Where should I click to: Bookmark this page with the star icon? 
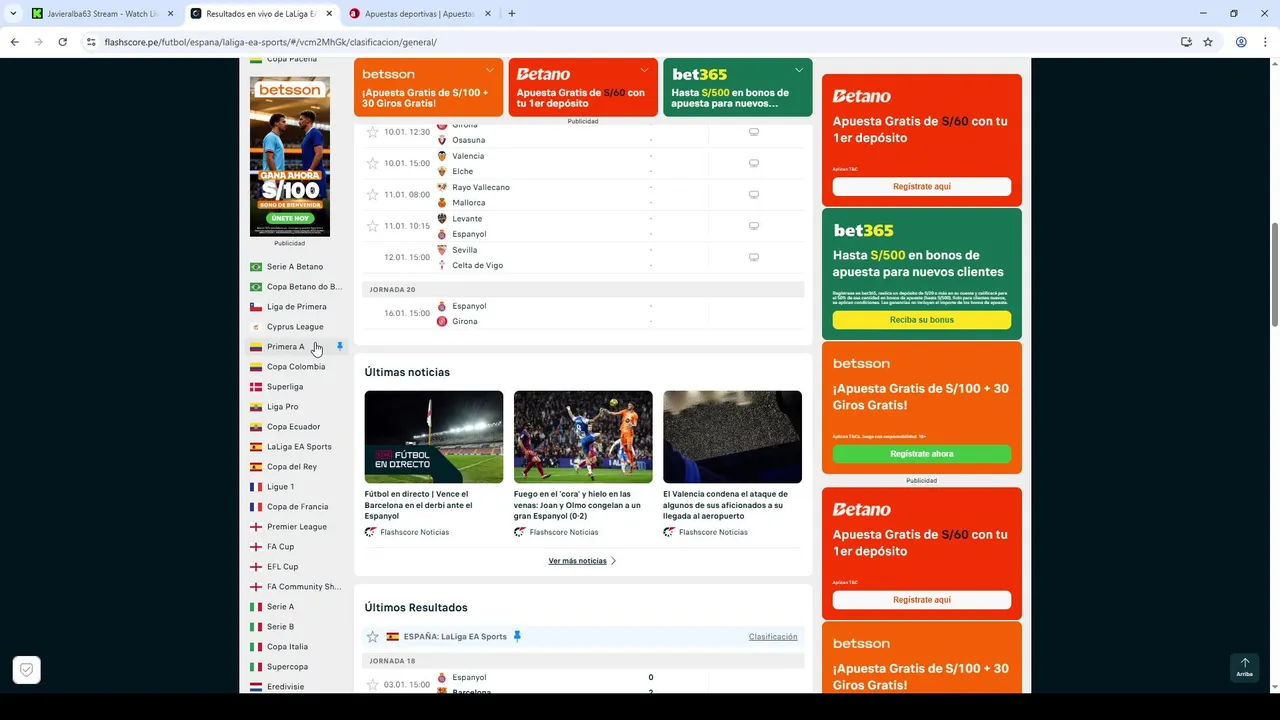(1208, 42)
